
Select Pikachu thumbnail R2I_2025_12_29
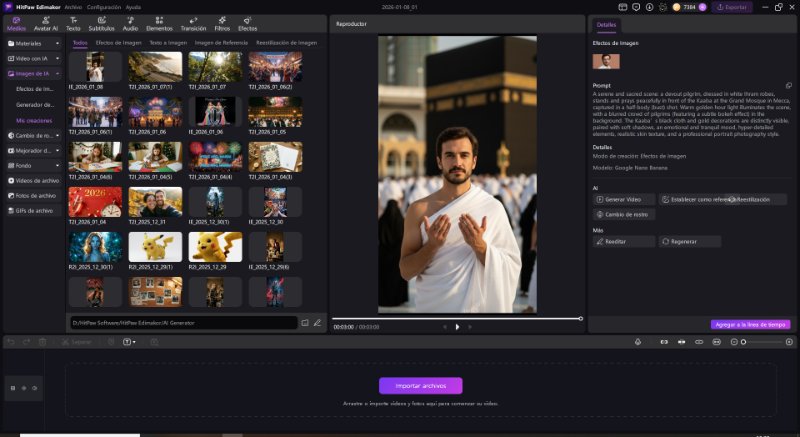coord(215,247)
